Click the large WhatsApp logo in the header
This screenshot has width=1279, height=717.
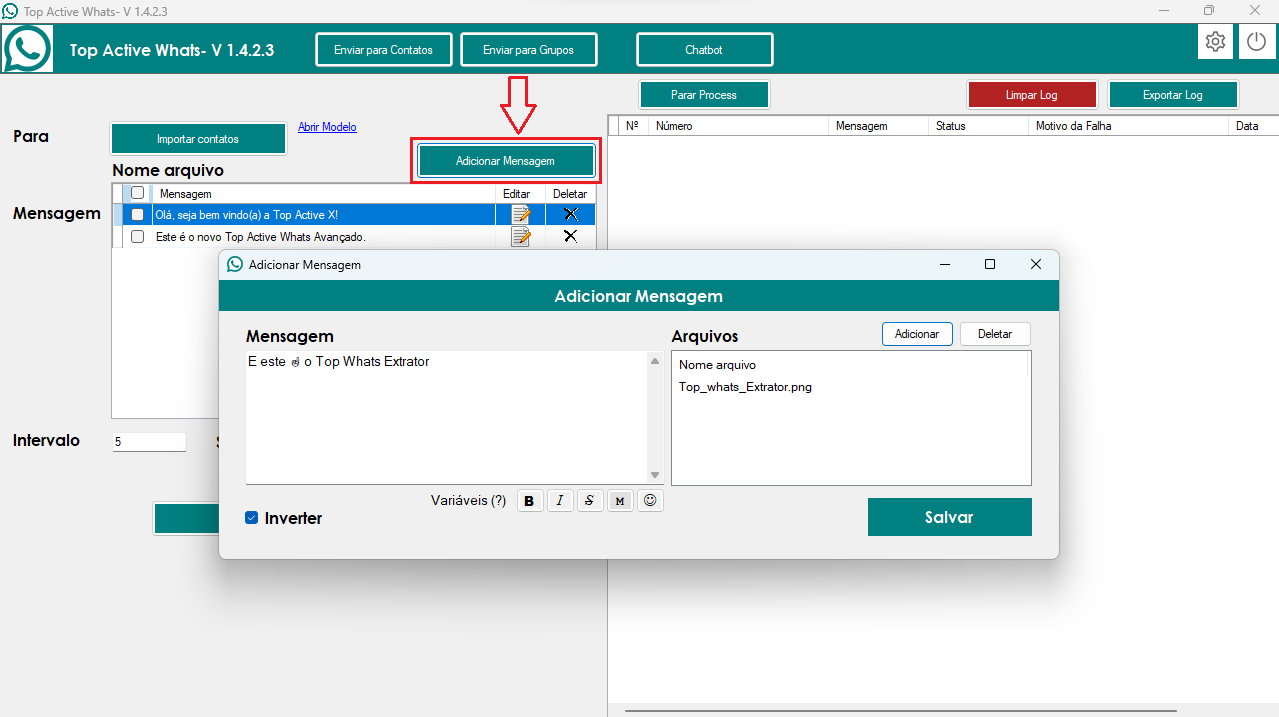(27, 48)
